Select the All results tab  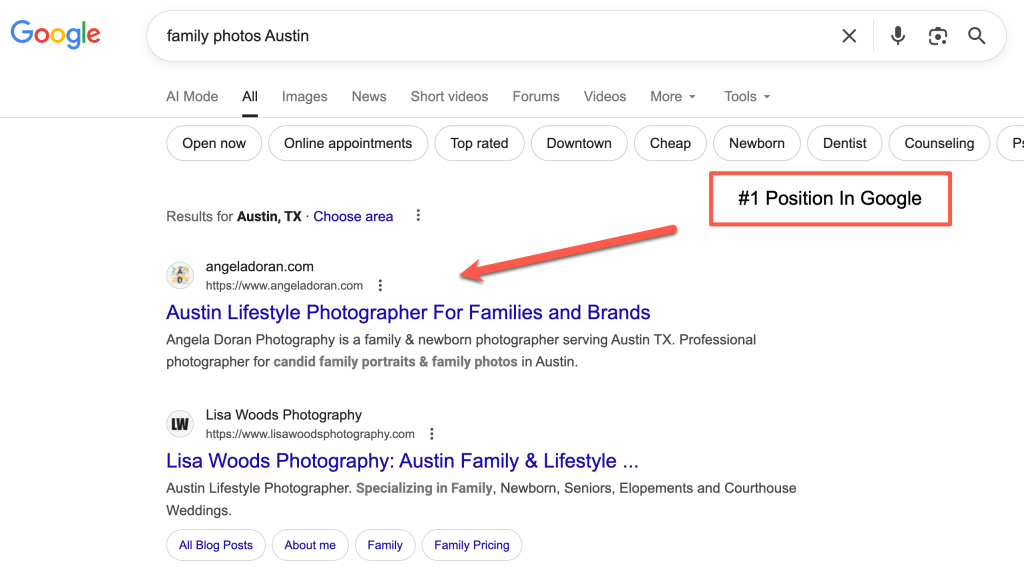pyautogui.click(x=250, y=97)
